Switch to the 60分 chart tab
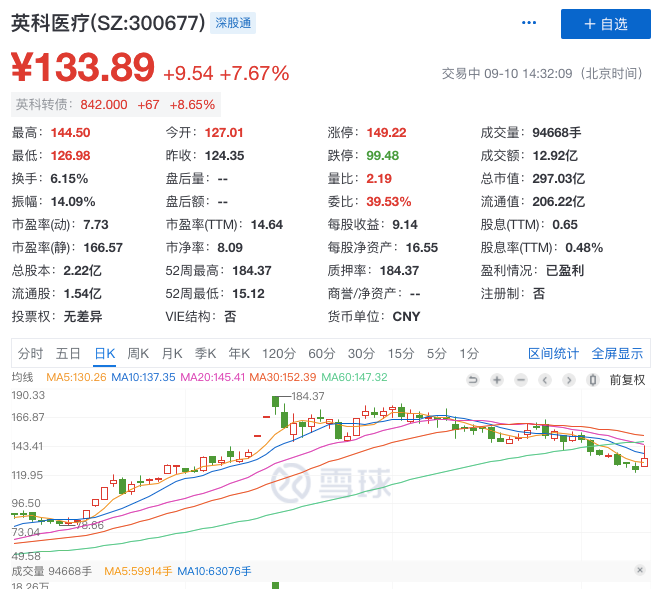The image size is (666, 589). coord(322,353)
